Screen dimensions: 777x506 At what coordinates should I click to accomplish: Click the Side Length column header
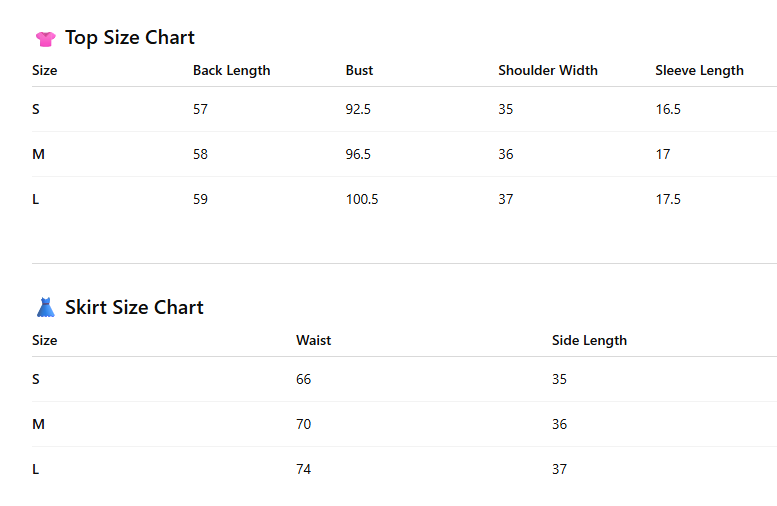[589, 341]
